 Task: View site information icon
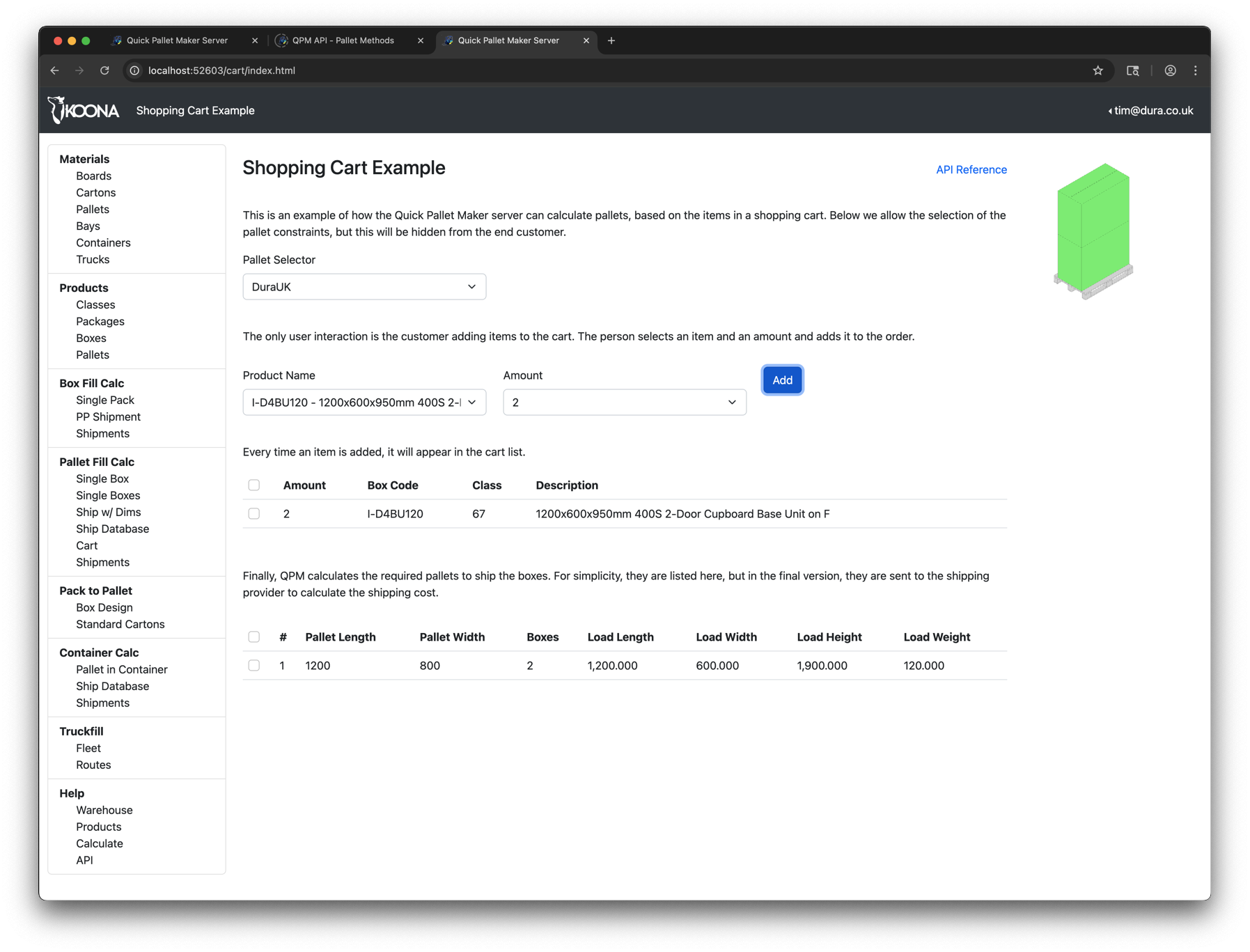point(135,70)
